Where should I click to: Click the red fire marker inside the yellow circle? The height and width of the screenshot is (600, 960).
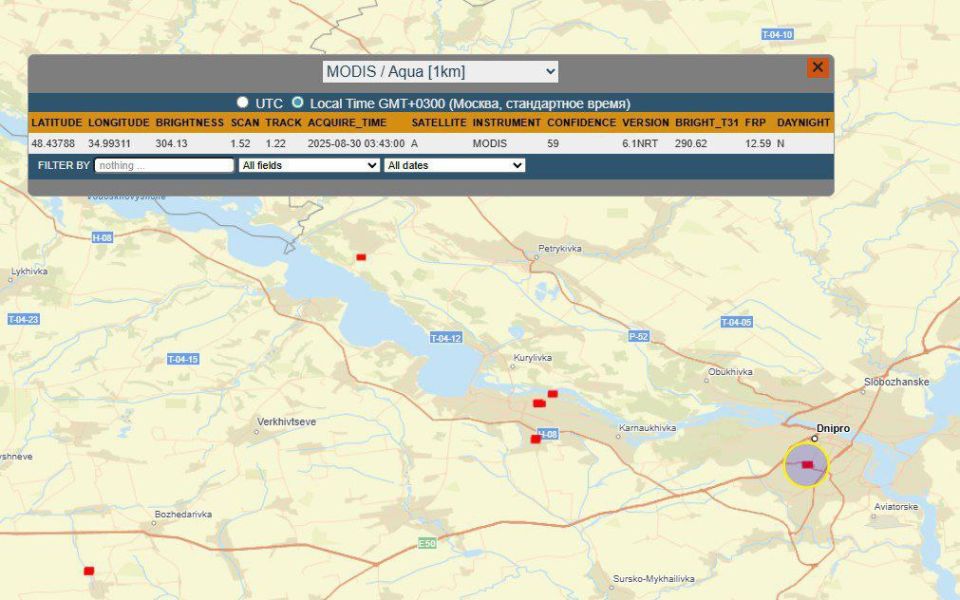coord(807,465)
